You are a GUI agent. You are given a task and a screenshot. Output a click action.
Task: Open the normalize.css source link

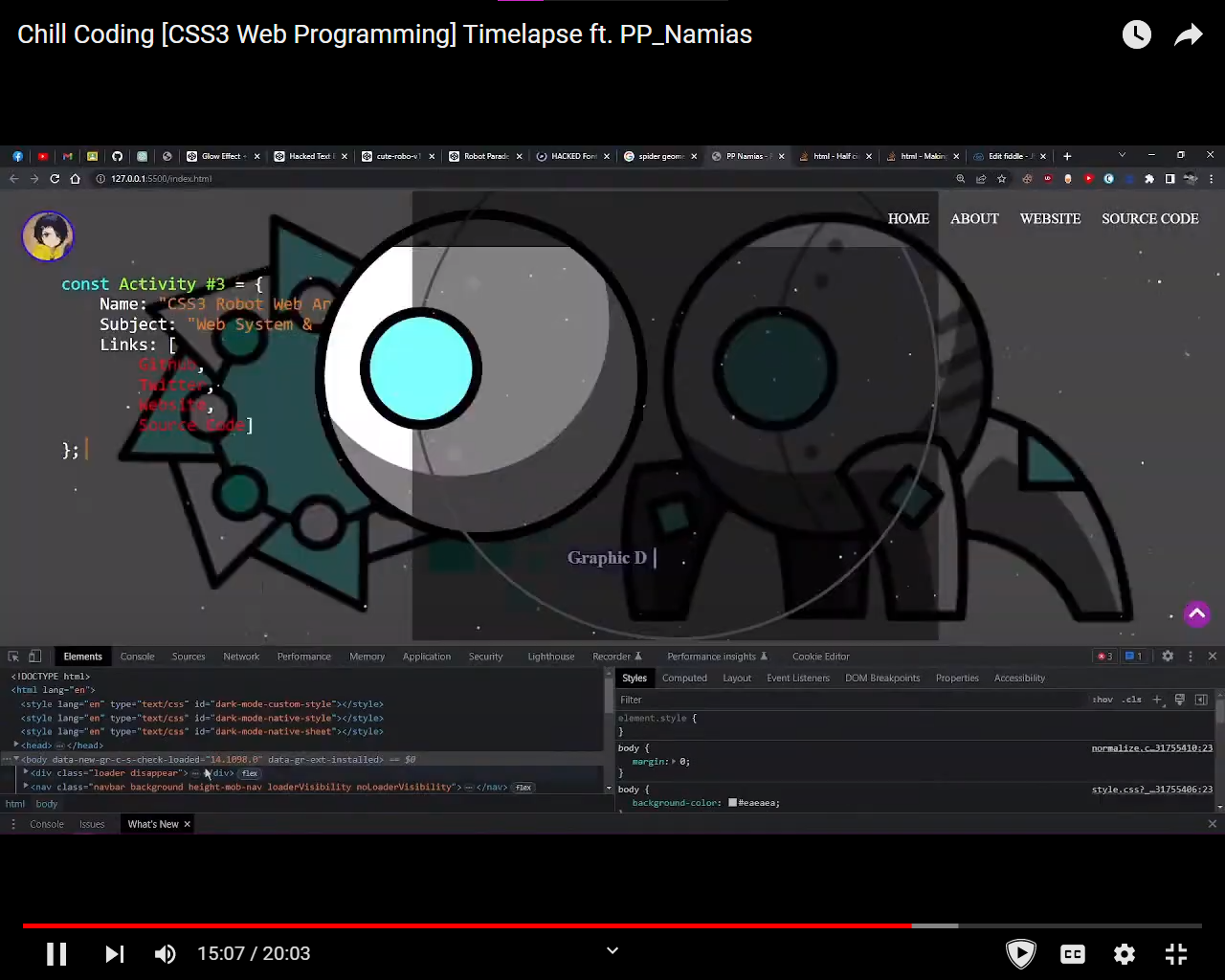pos(1152,748)
